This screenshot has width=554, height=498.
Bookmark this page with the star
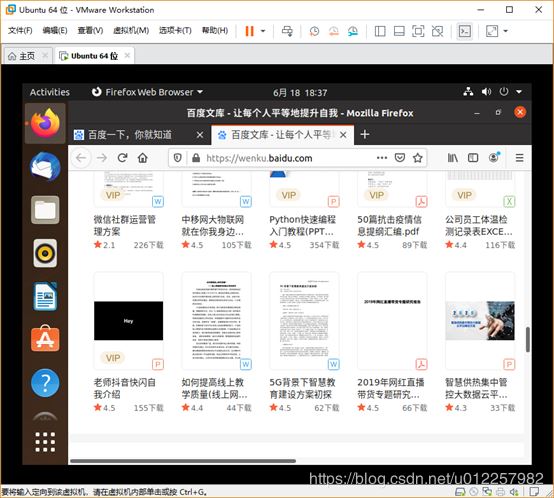click(x=418, y=158)
